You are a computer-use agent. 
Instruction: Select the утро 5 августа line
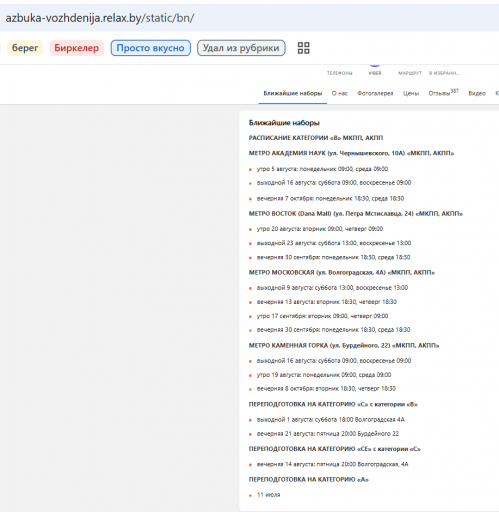(x=322, y=169)
